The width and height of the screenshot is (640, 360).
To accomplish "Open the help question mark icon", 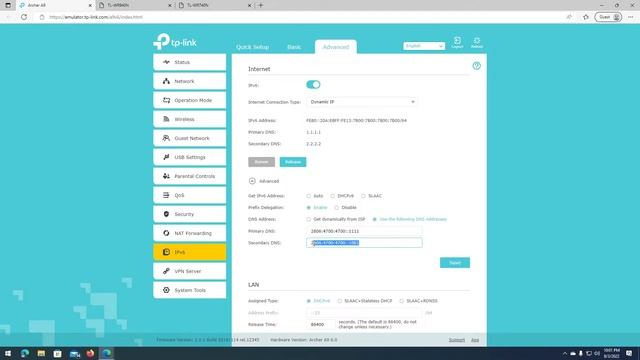I will [x=476, y=66].
